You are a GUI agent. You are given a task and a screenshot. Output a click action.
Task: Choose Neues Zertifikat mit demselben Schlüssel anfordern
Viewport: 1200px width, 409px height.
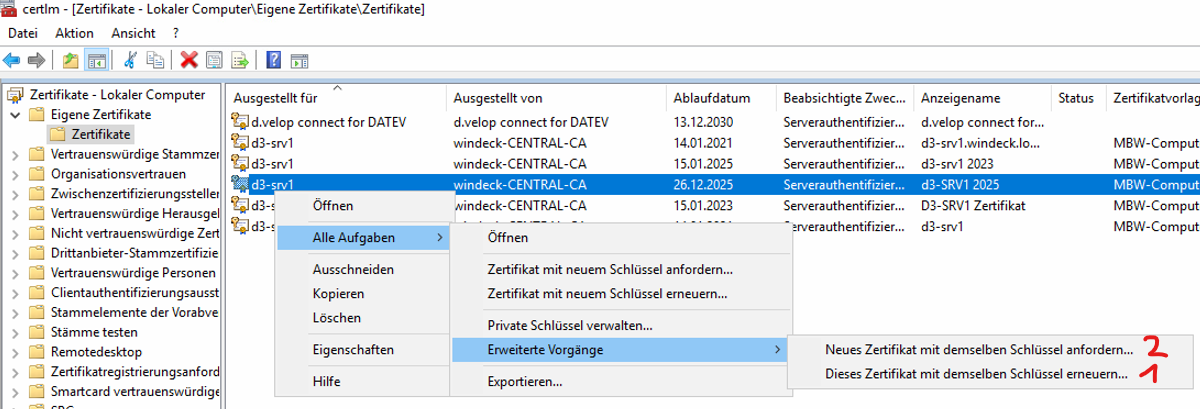(979, 350)
